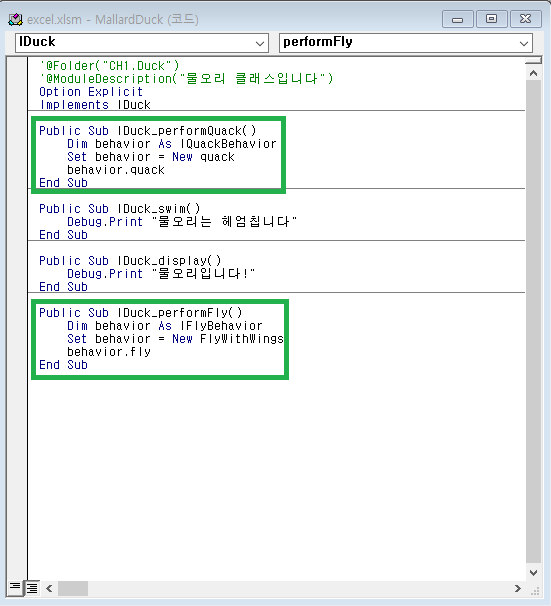Click horizontal scrollbar left arrow
Screen dimensions: 551x606
tap(49, 588)
